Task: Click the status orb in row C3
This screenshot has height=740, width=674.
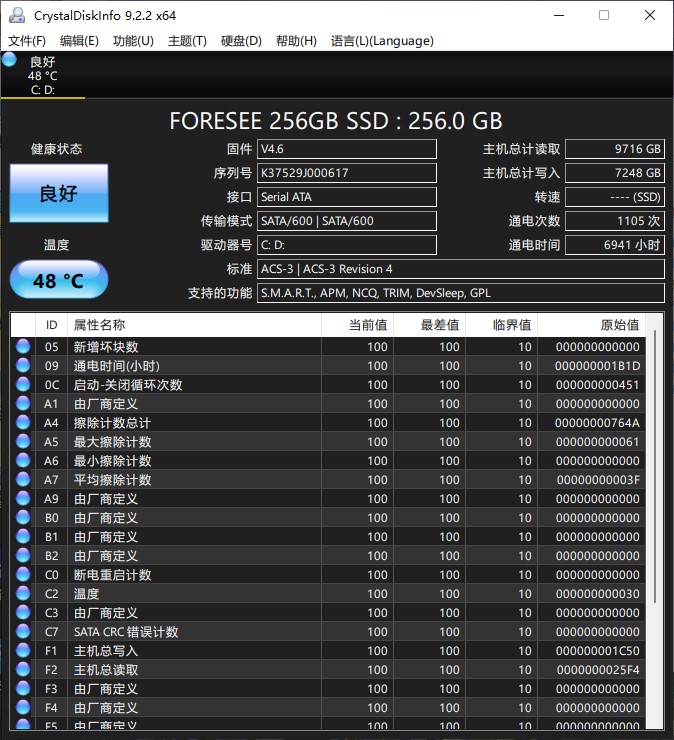Action: tap(23, 612)
